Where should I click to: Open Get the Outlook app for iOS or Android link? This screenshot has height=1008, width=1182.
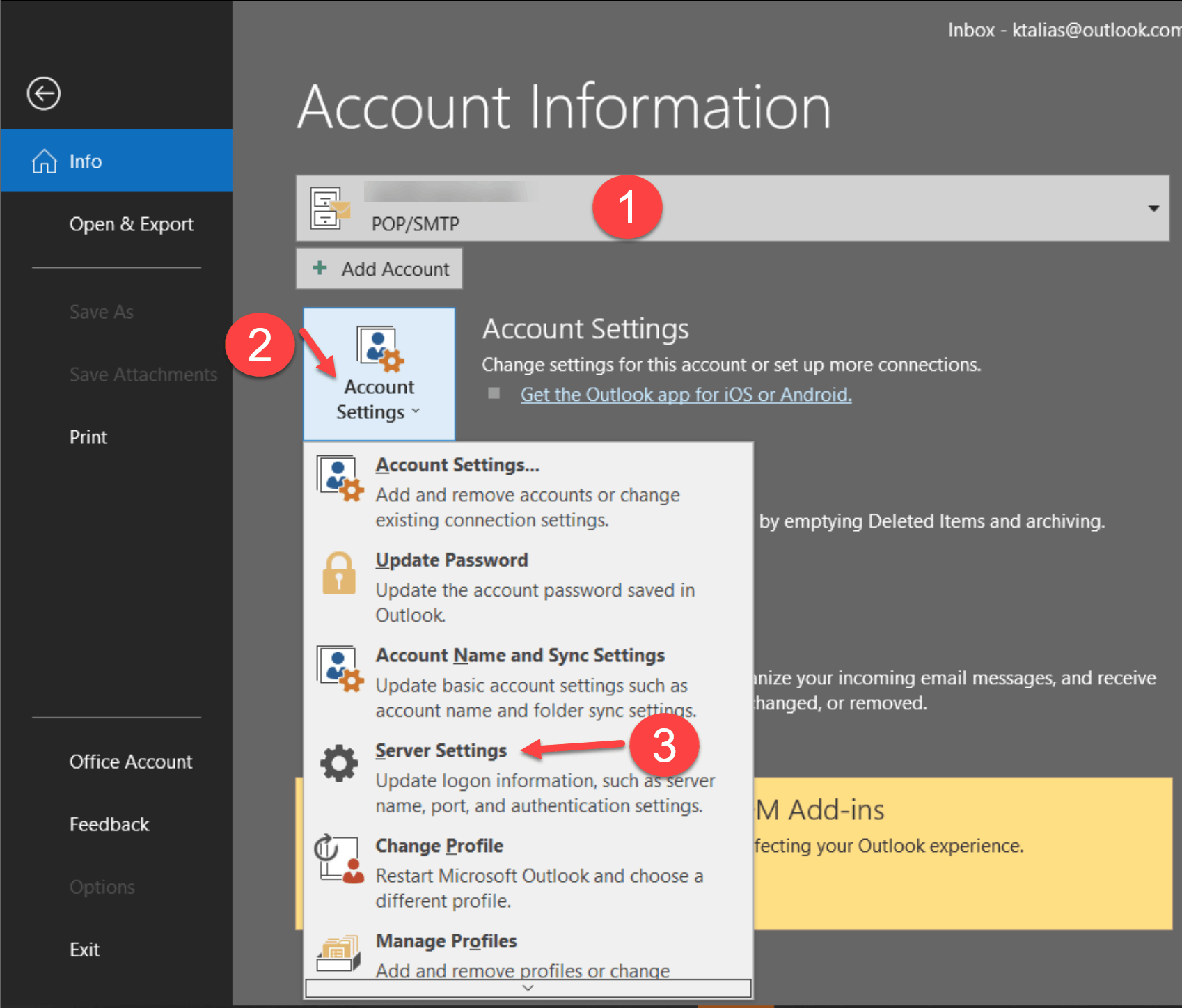pos(686,395)
